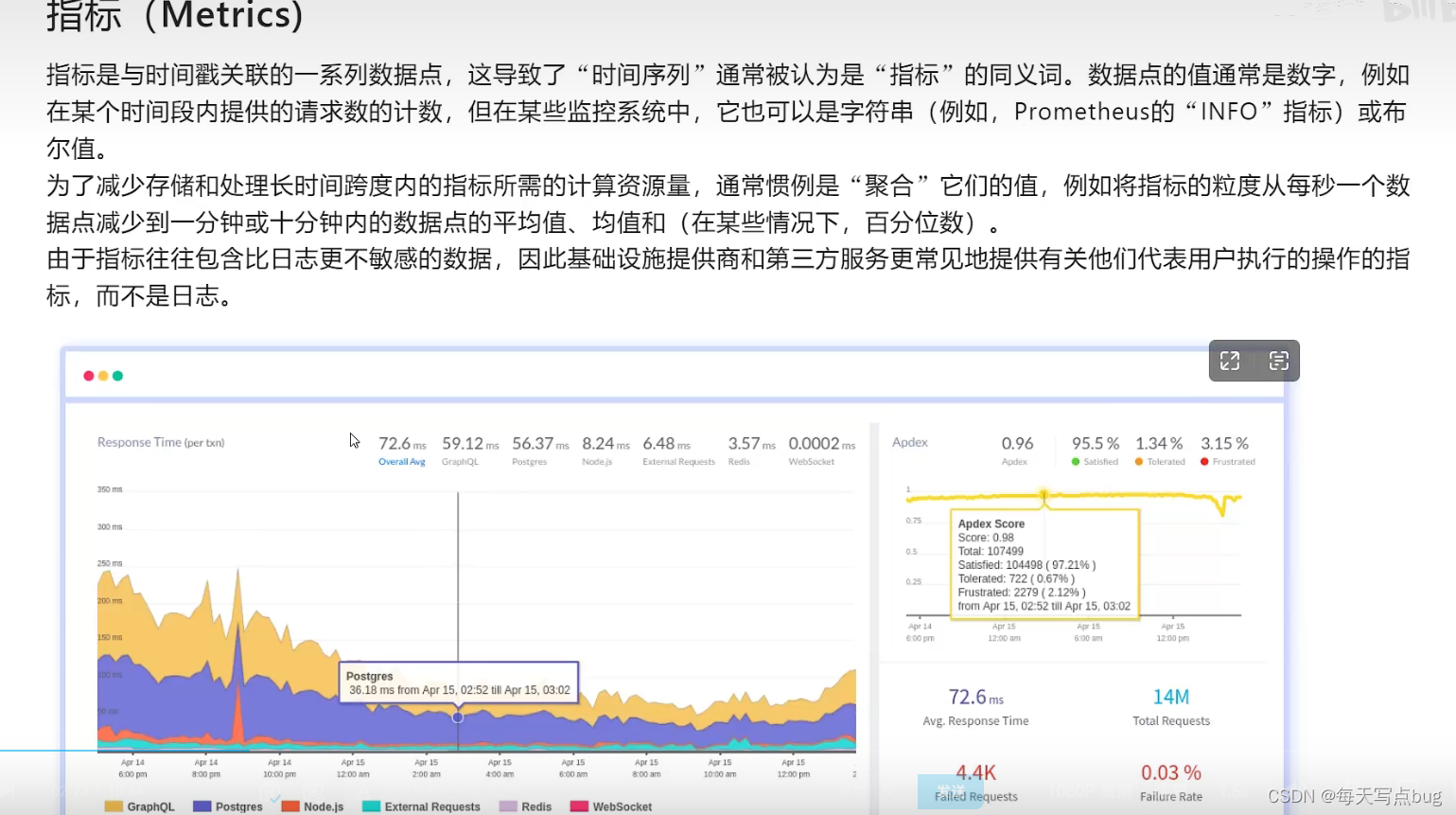
Task: Click the red window dot in browser mockup
Action: pos(88,376)
